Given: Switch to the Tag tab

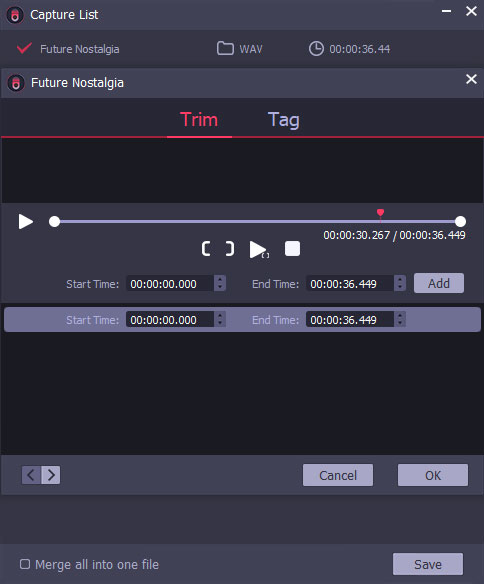Looking at the screenshot, I should point(283,120).
